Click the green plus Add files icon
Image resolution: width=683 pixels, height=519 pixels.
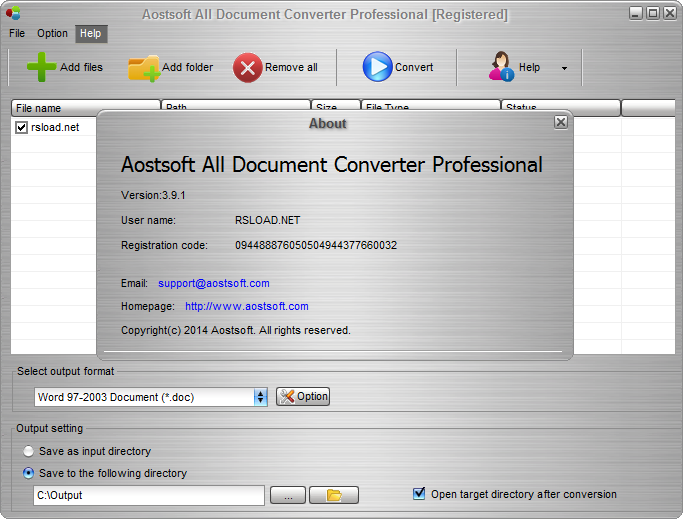(x=41, y=67)
